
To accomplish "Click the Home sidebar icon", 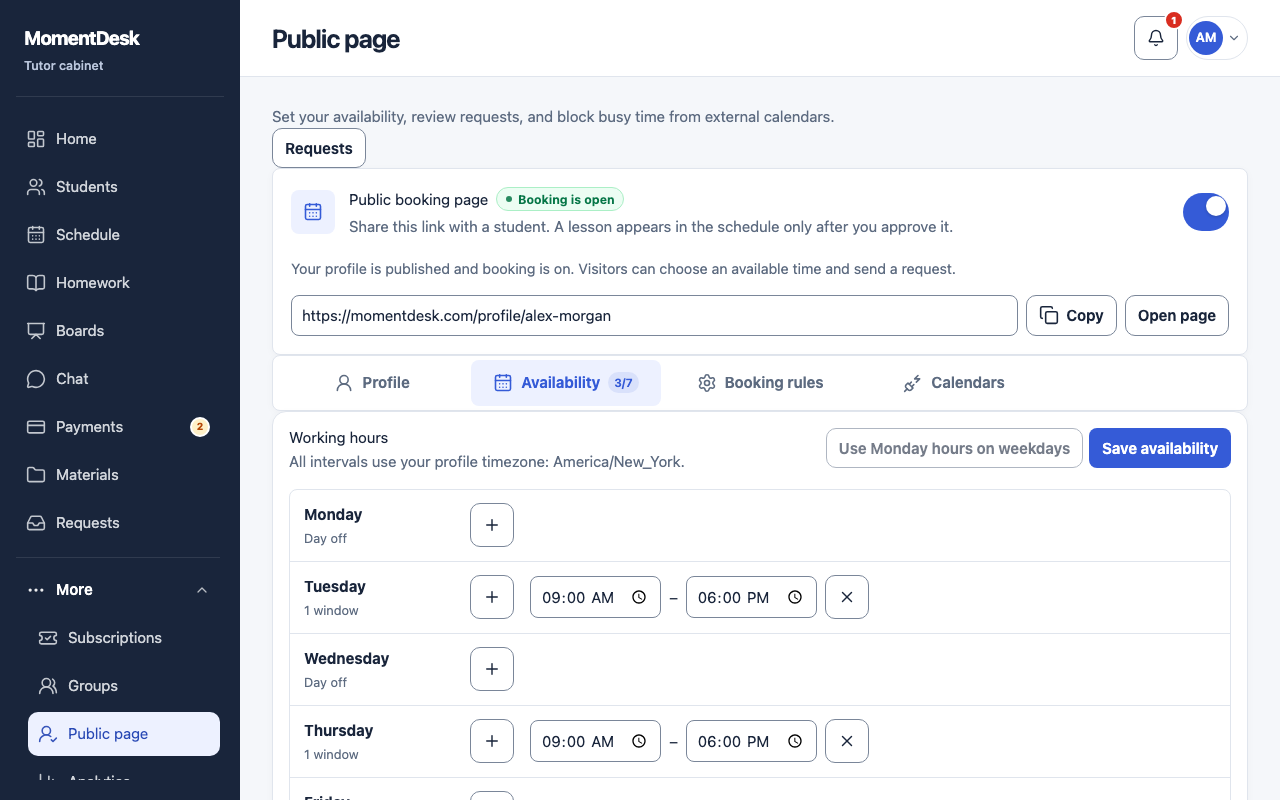I will [36, 139].
